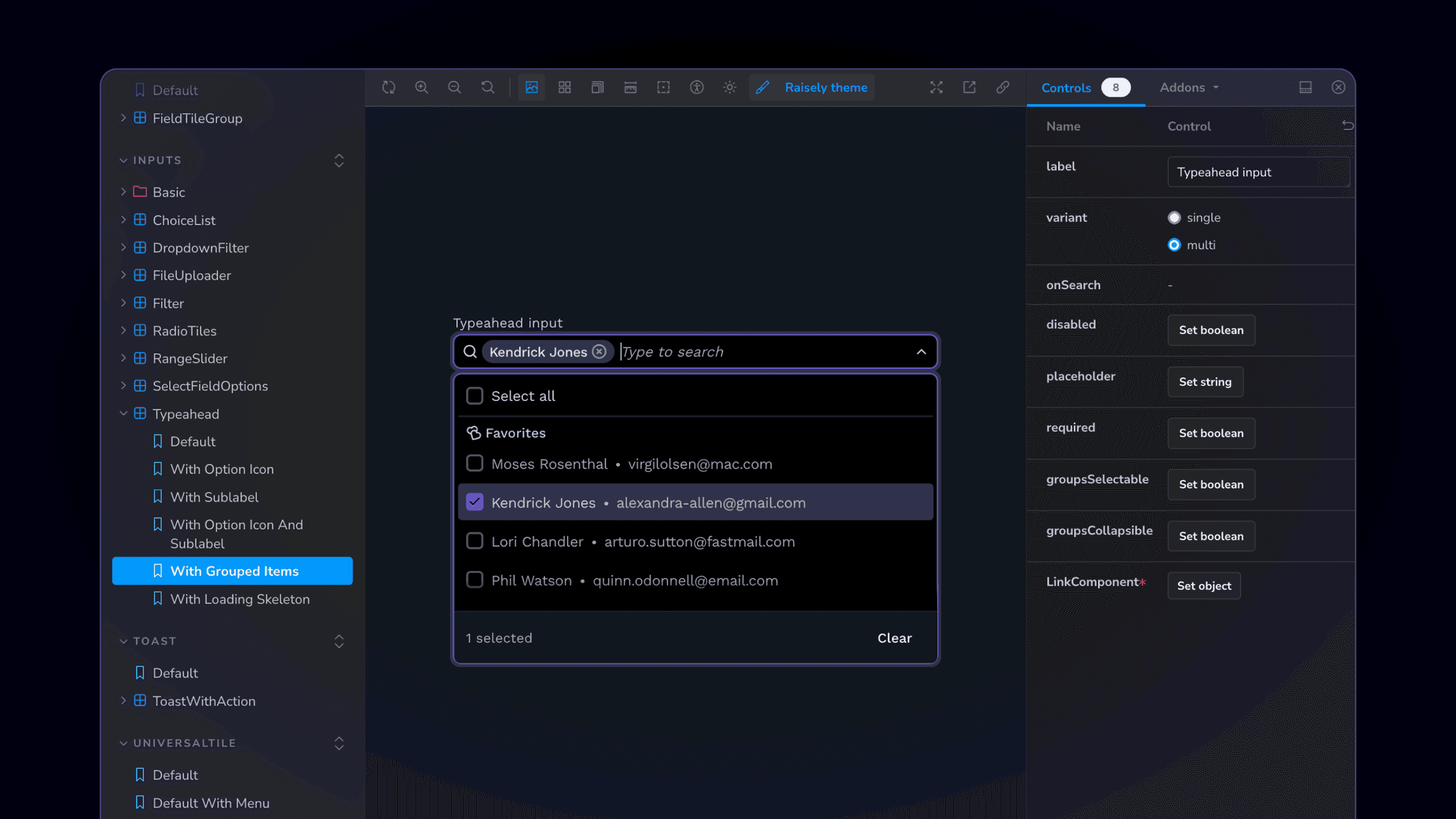The width and height of the screenshot is (1456, 819).
Task: Switch to the Controls tab
Action: point(1086,87)
